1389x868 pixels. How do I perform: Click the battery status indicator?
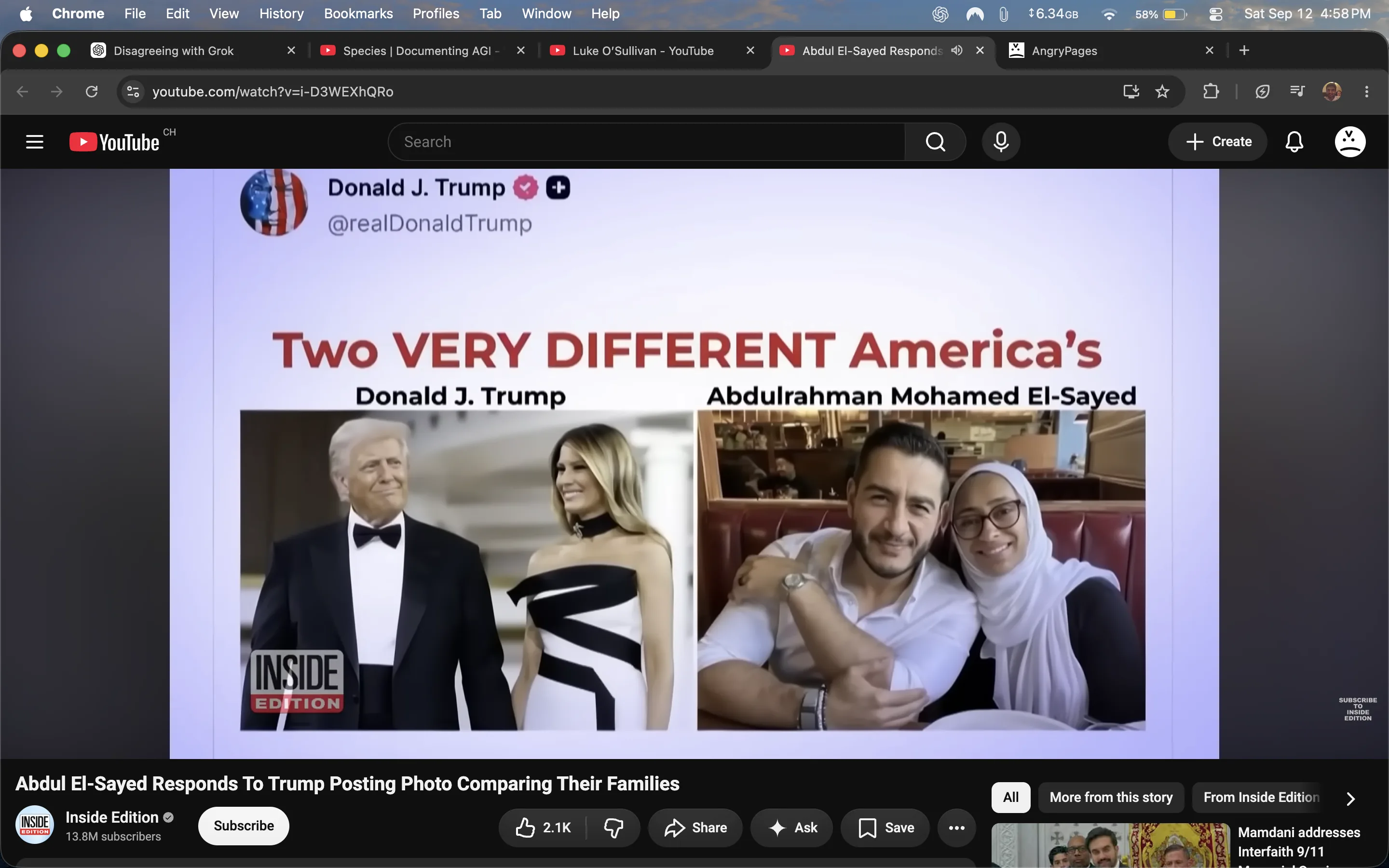point(1160,14)
